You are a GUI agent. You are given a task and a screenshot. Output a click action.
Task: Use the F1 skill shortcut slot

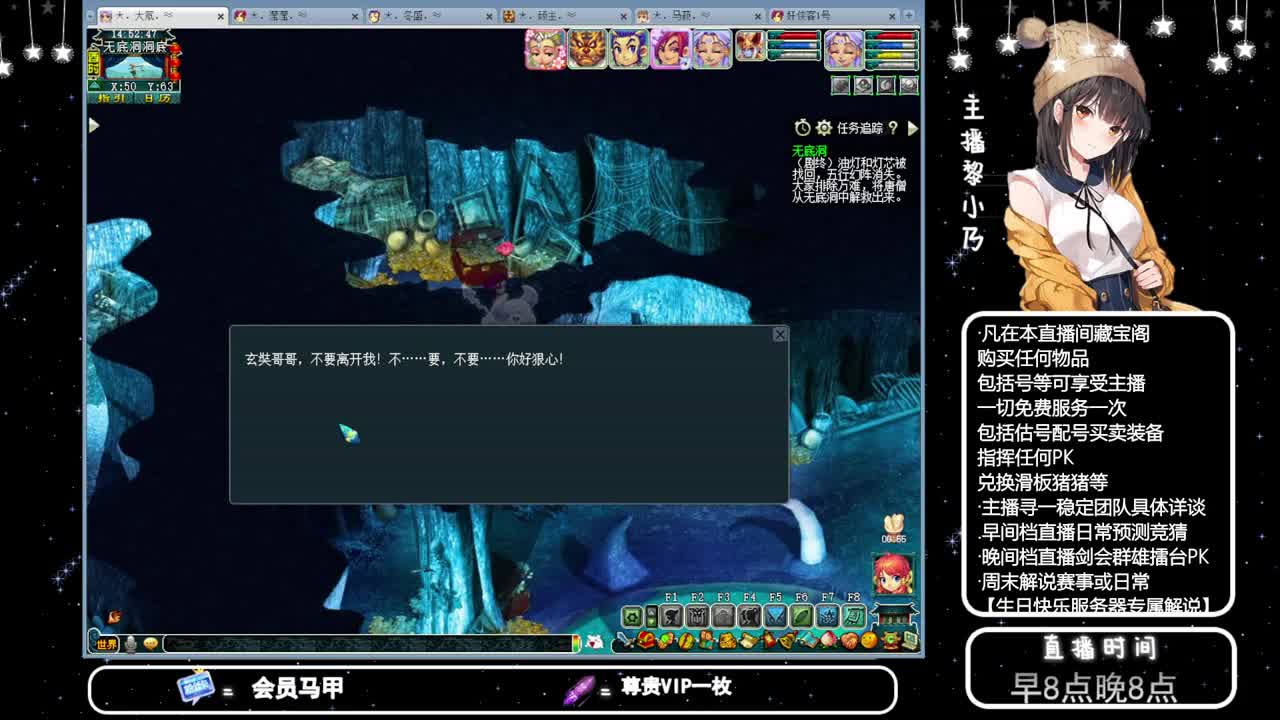pos(672,617)
